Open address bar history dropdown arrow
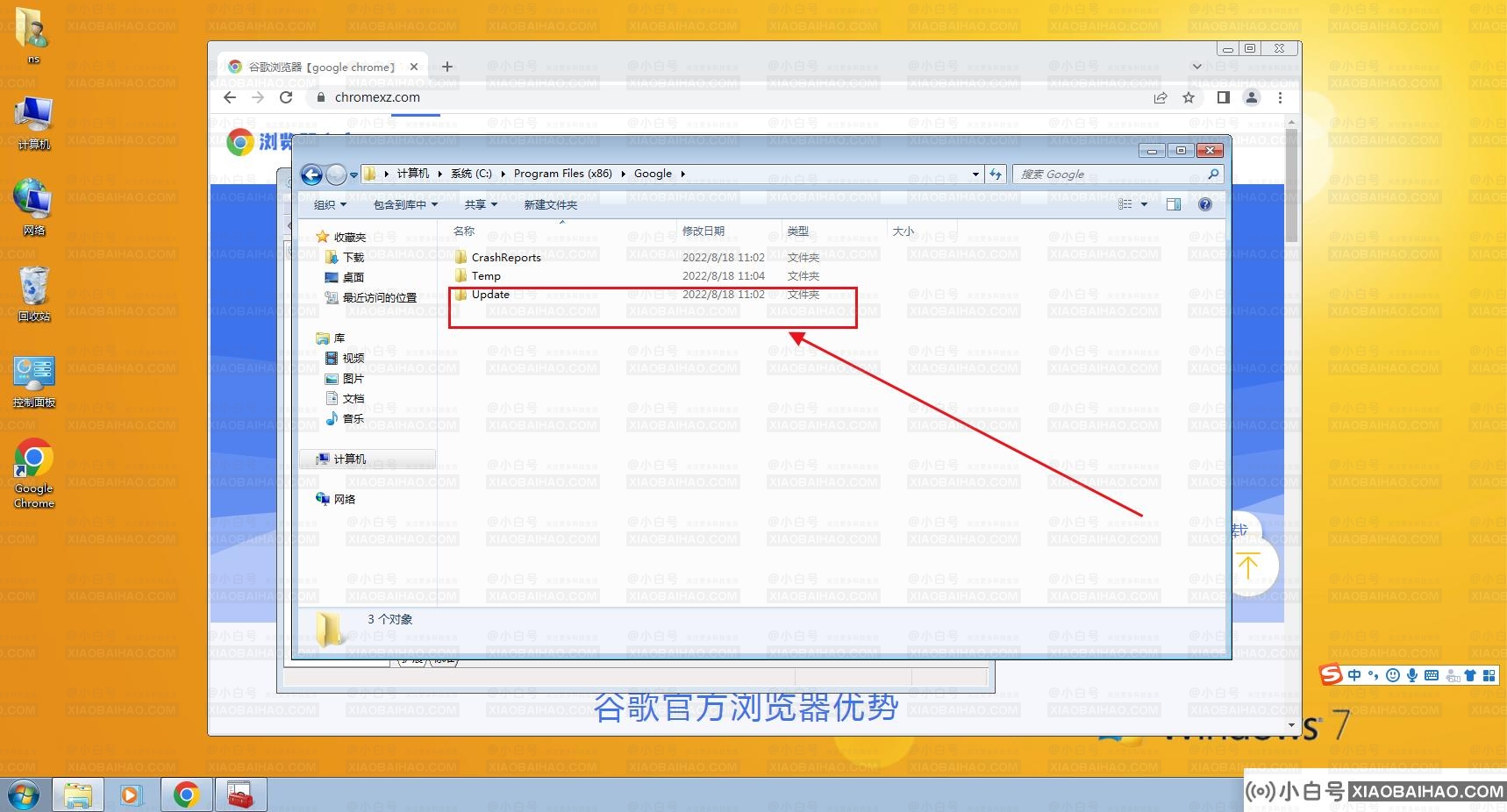The image size is (1507, 812). point(975,175)
